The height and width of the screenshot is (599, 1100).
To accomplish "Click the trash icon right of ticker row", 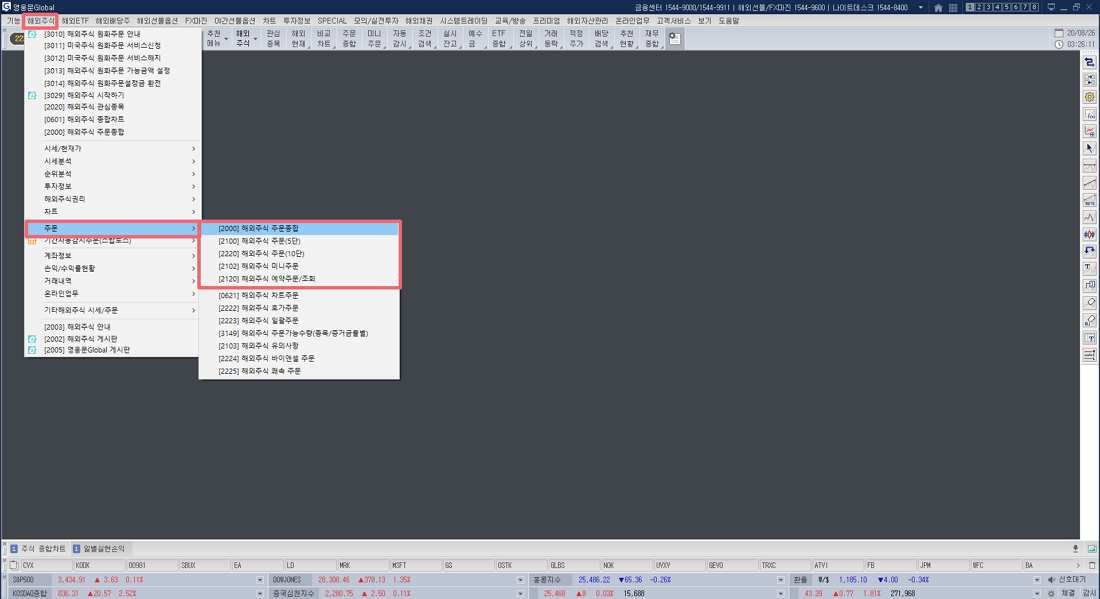I will click(1092, 565).
